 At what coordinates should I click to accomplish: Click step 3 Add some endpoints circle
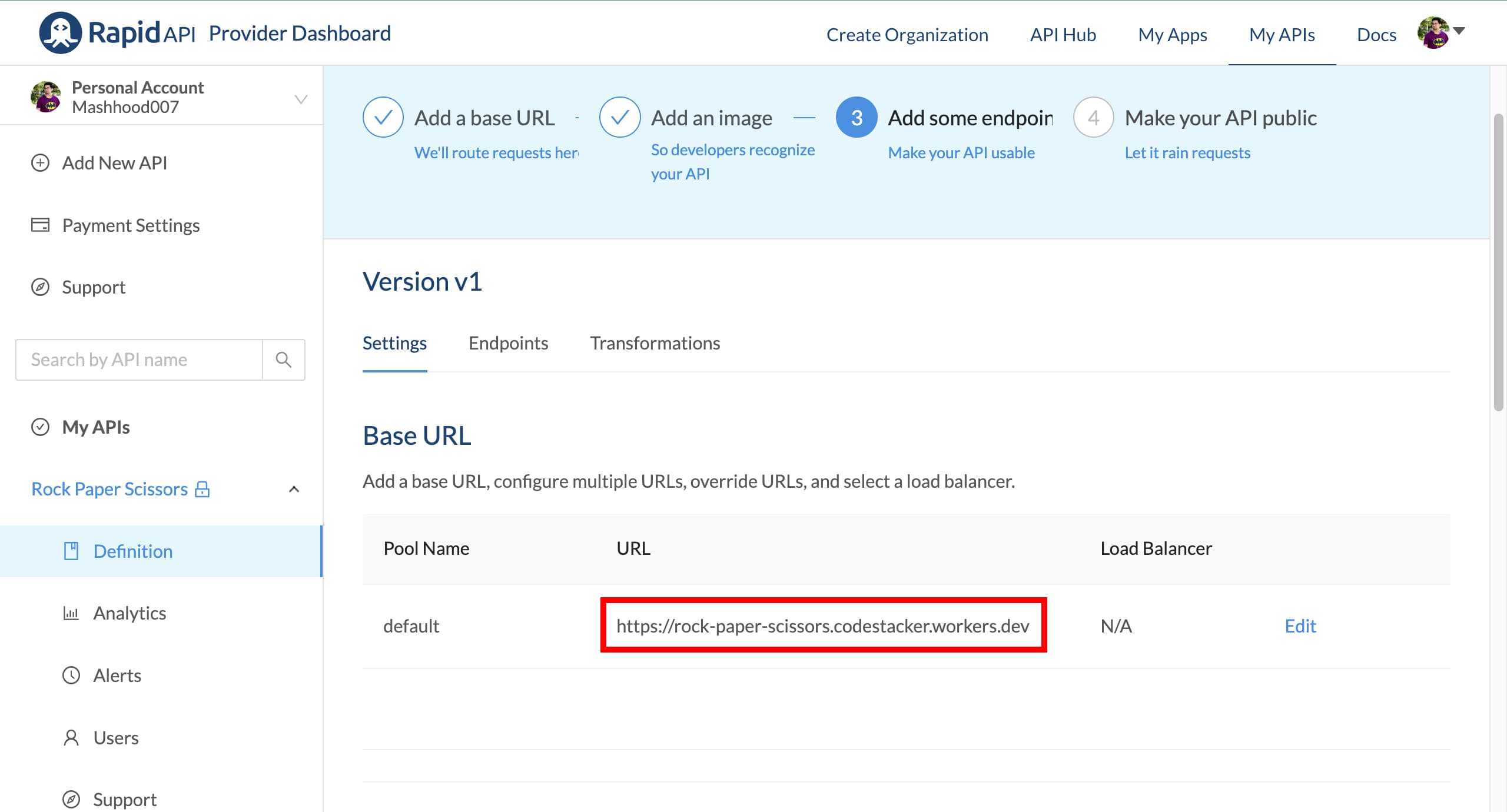pos(857,117)
